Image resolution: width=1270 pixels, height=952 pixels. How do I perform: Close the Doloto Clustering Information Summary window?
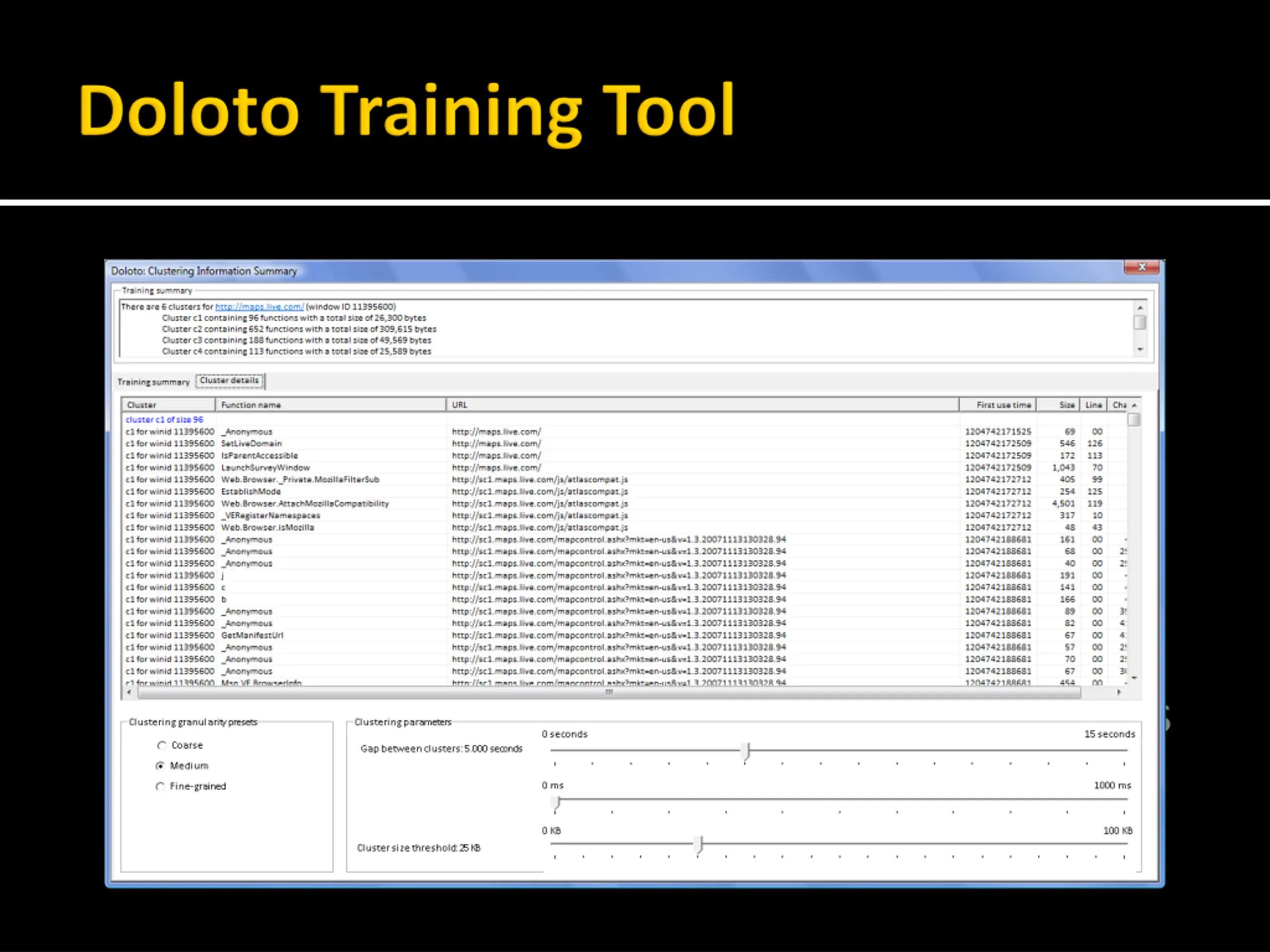click(1141, 267)
